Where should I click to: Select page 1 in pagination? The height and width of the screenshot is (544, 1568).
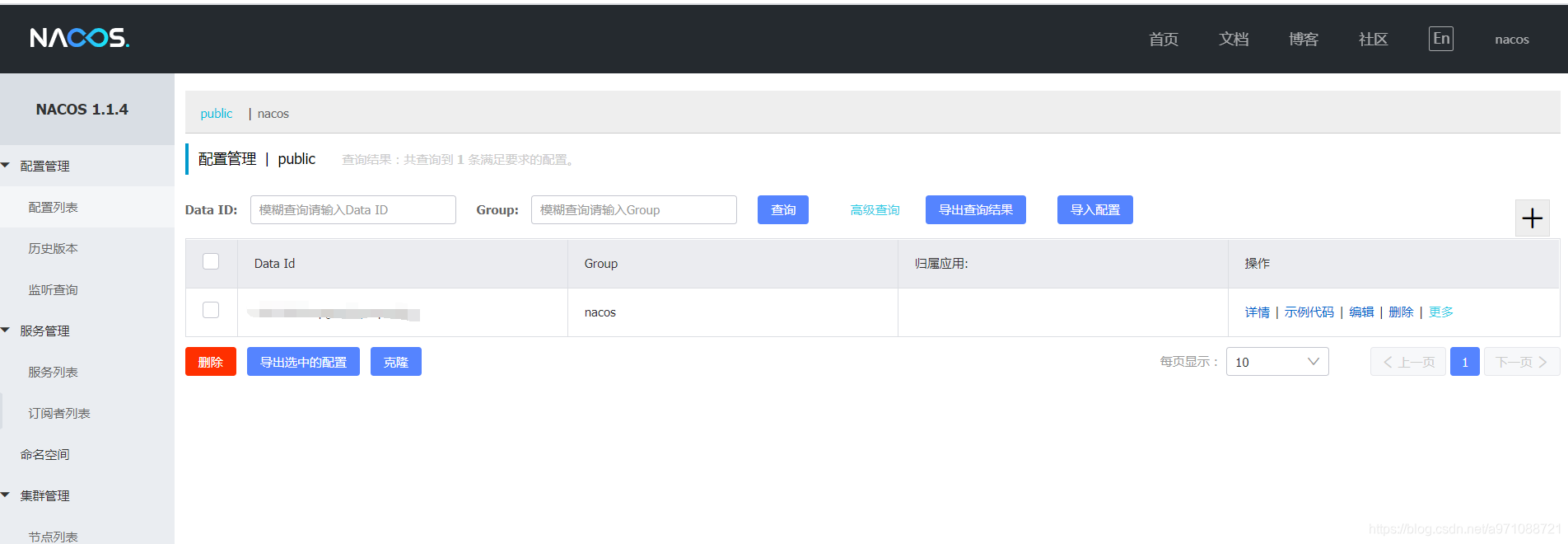pos(1464,362)
